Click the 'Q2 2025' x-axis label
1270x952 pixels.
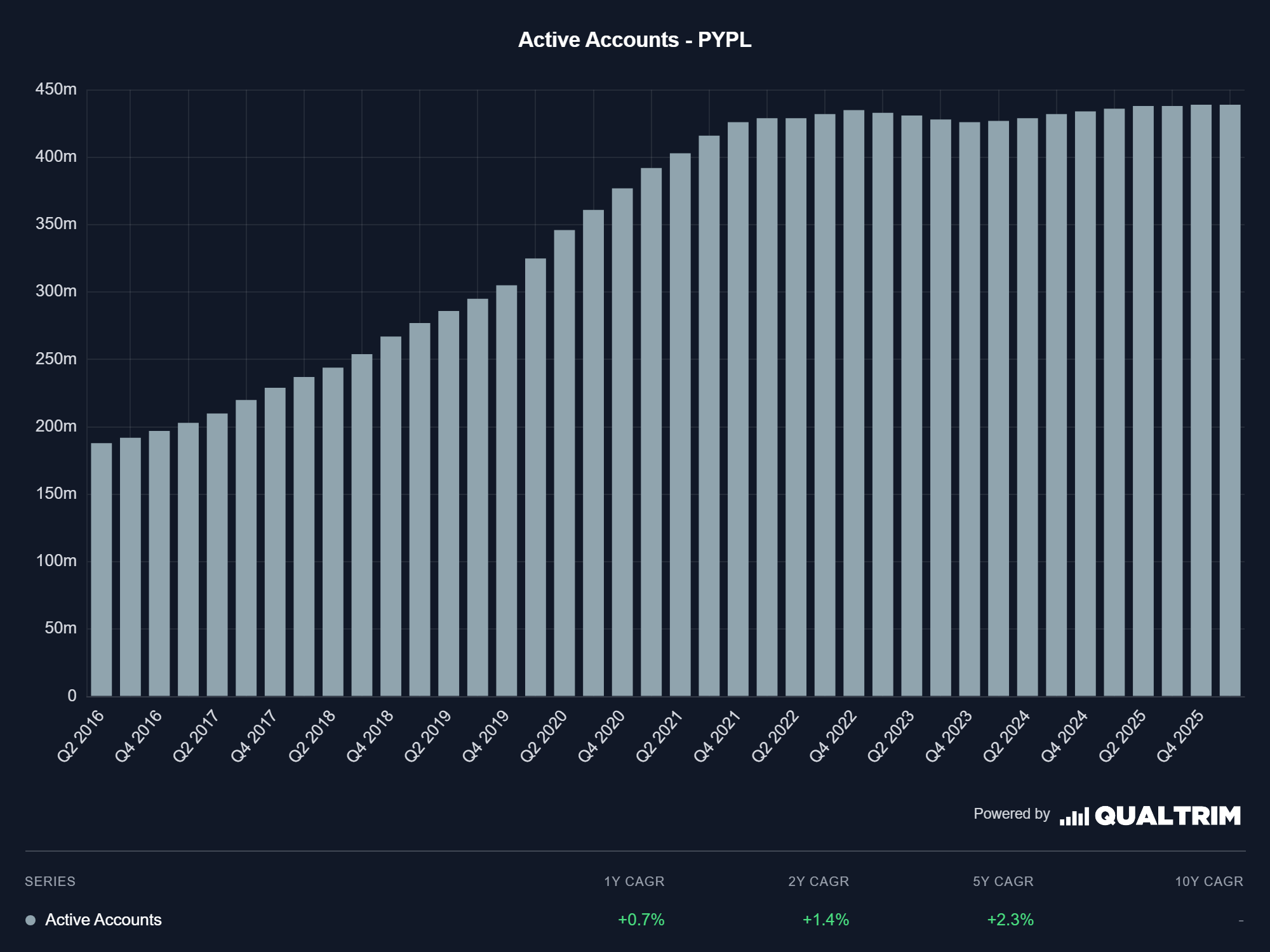(1122, 736)
